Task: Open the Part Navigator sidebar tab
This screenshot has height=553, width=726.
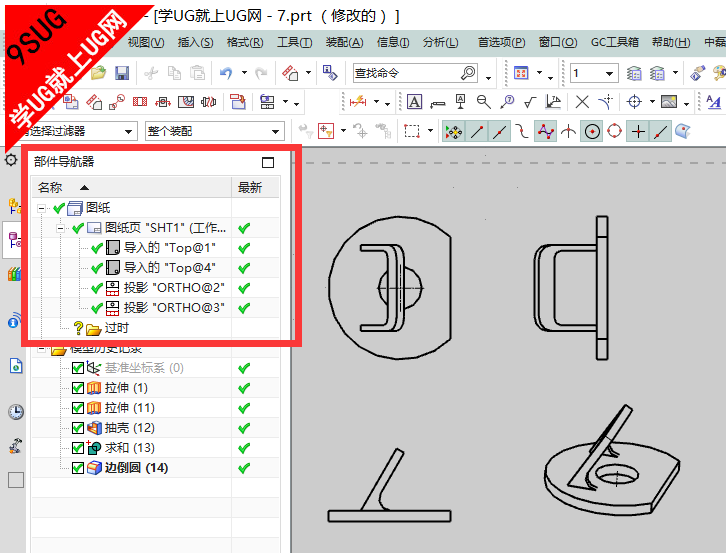Action: coord(14,239)
